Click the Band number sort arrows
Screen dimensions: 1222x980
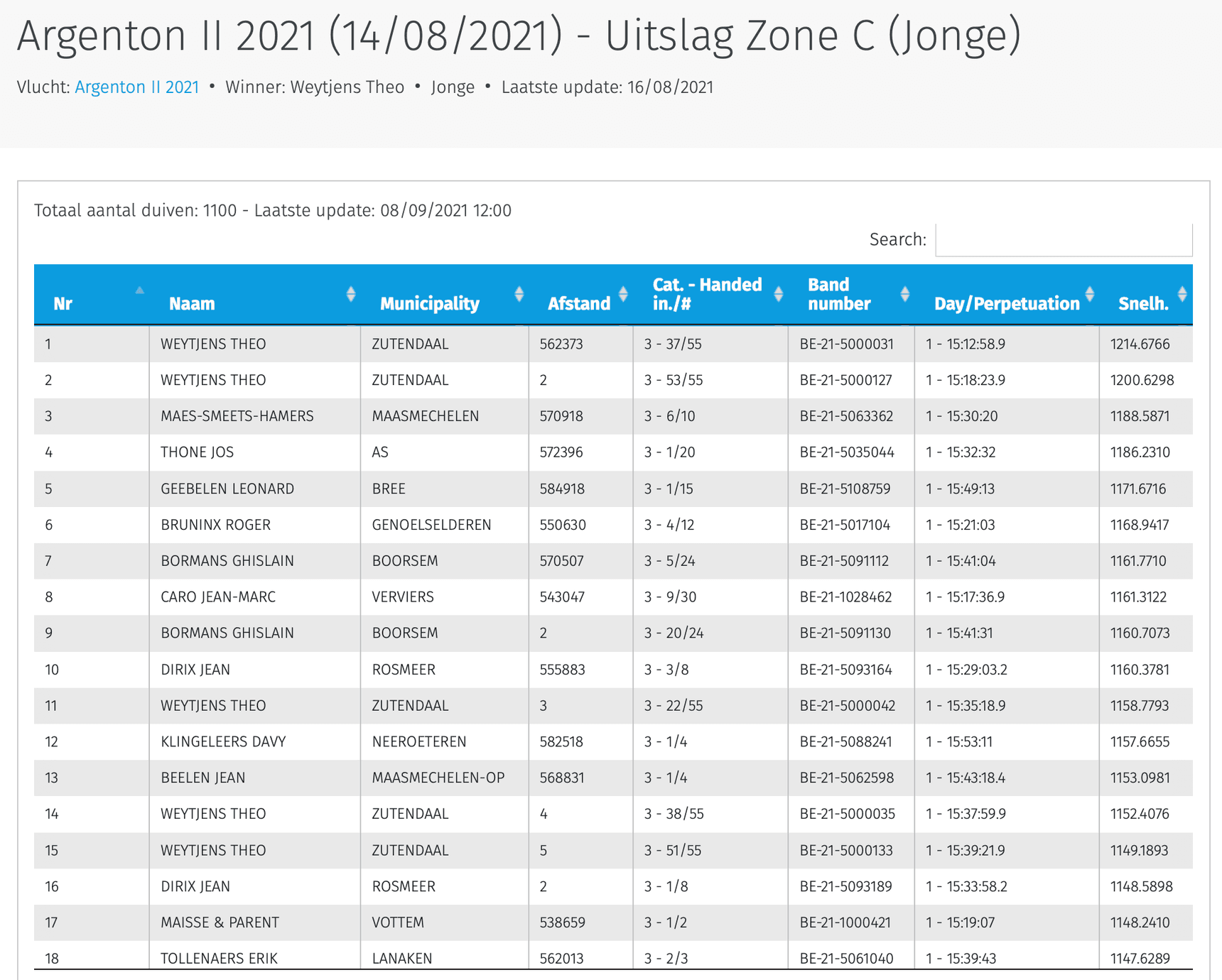tap(904, 295)
